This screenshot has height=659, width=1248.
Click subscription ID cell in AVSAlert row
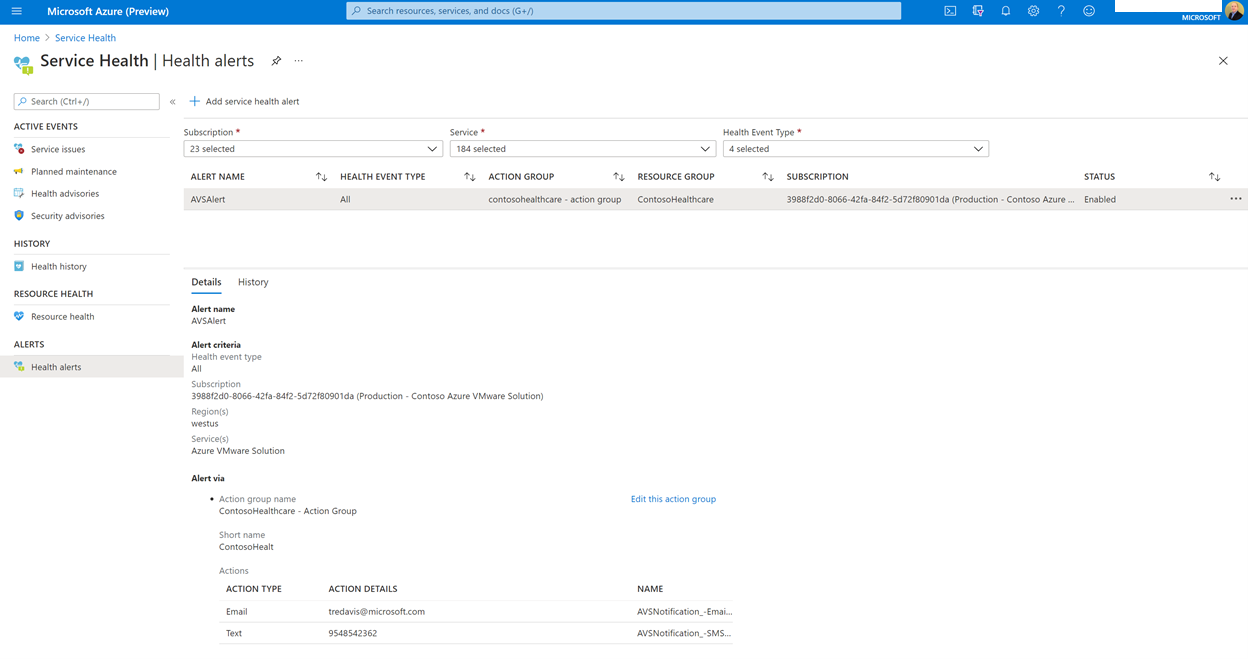pos(930,199)
